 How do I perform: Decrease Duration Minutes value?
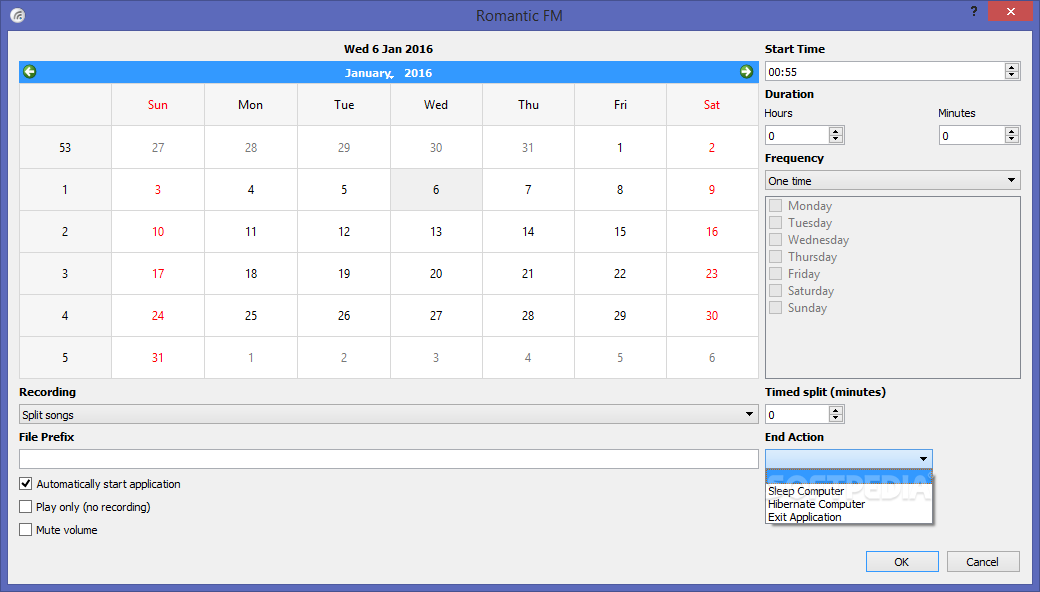[1011, 139]
